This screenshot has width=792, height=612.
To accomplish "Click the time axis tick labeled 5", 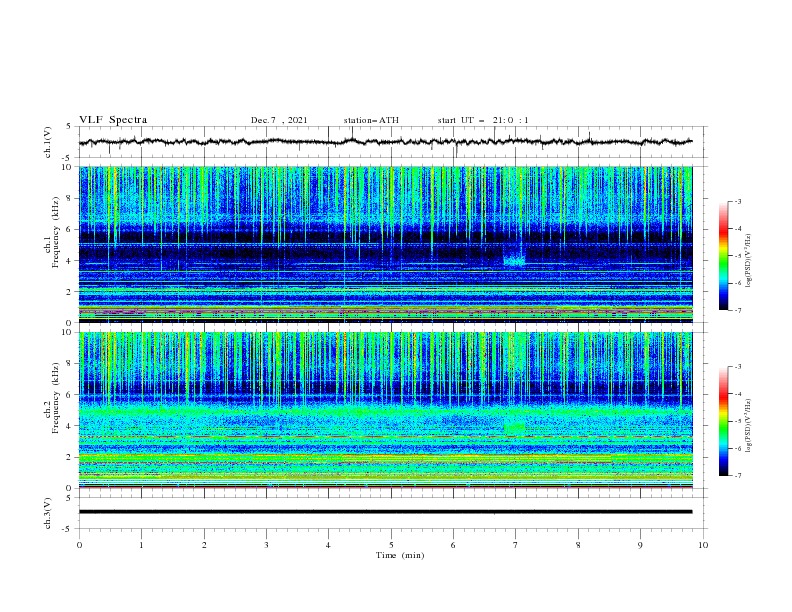I will tap(391, 545).
